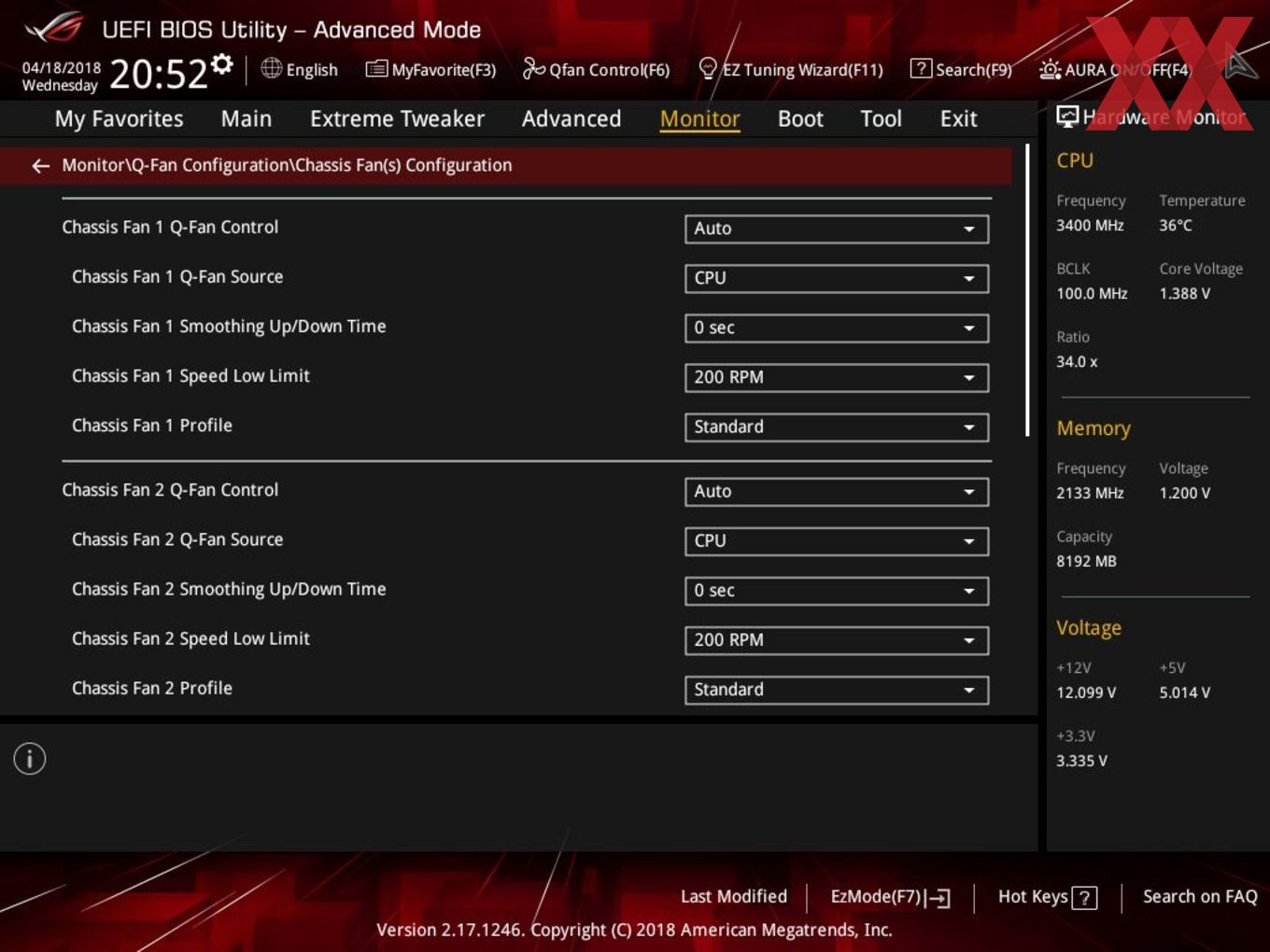Click Memory frequency value 2133 MHz
This screenshot has height=952, width=1270.
1090,493
